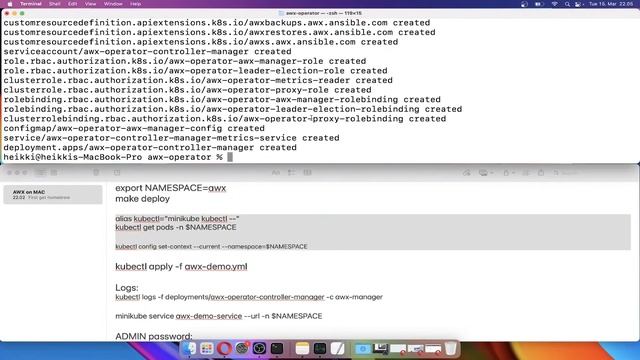Open Opera browser from the Dock
Viewport: 640px width, 360px height.
click(x=224, y=348)
